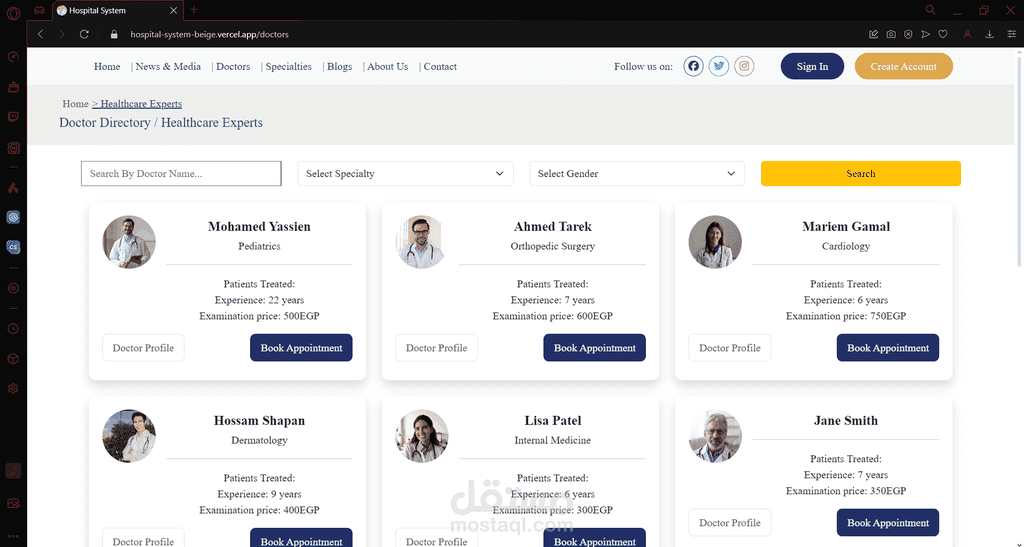Viewport: 1024px width, 547px height.
Task: Click the 'Orthopedic Surgery' specialty text
Action: click(x=552, y=246)
